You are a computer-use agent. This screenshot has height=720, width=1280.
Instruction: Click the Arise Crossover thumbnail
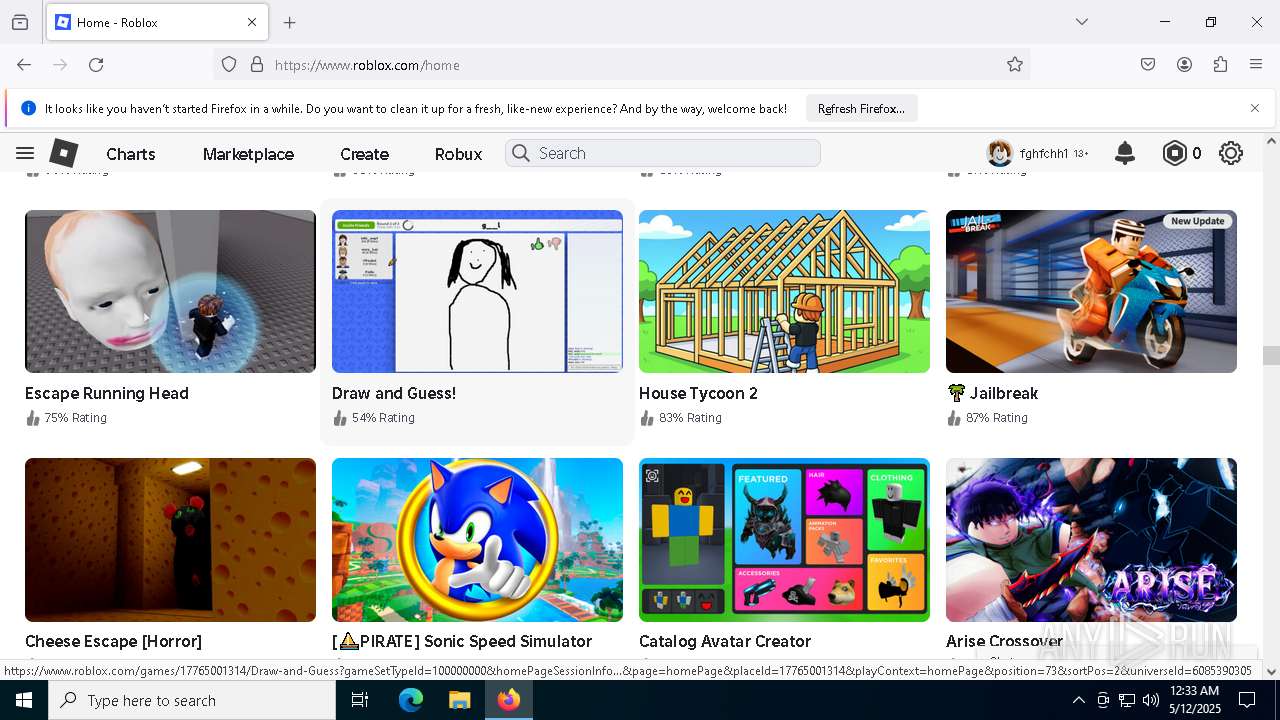pyautogui.click(x=1091, y=540)
